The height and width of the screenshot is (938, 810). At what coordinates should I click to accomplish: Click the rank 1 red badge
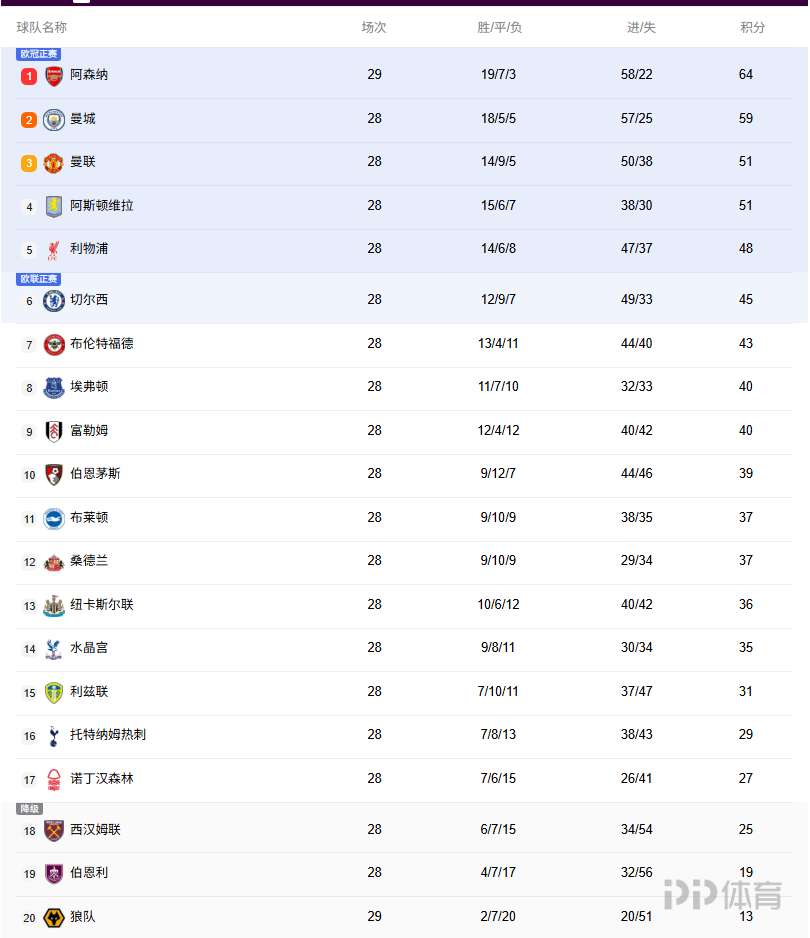point(29,76)
